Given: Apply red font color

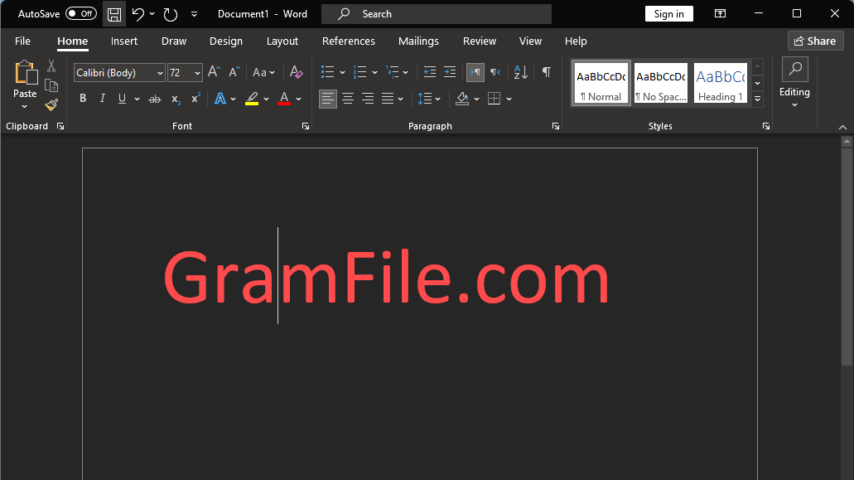Looking at the screenshot, I should tap(284, 99).
